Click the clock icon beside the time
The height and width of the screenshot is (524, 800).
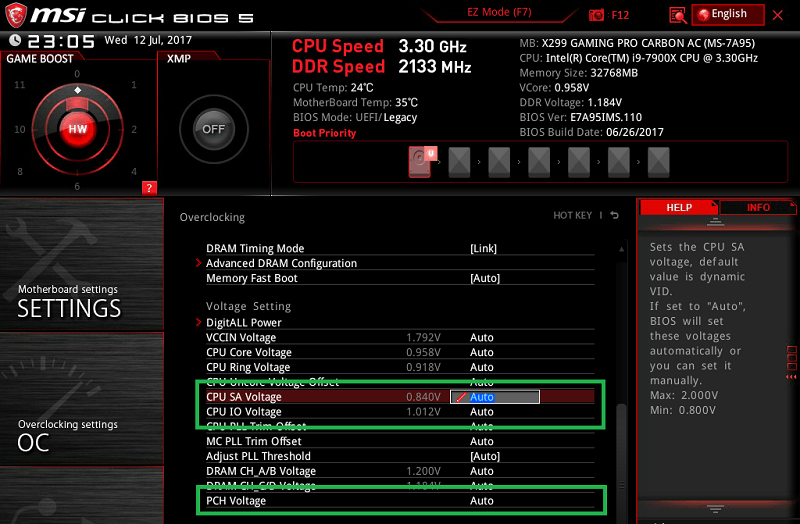(x=15, y=40)
